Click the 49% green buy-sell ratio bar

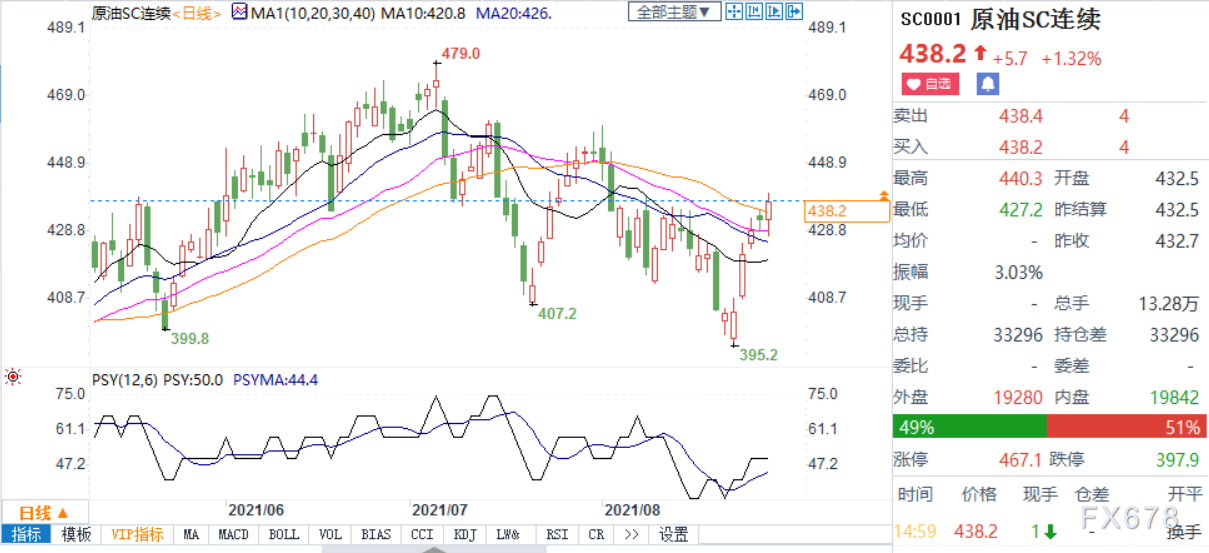coord(968,428)
